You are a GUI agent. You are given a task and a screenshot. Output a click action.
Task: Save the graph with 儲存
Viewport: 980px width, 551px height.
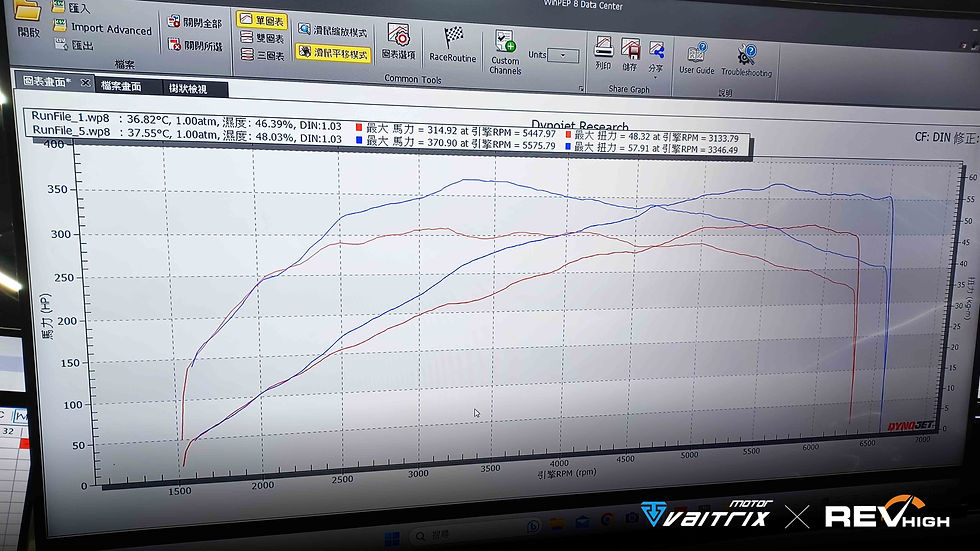(x=630, y=55)
